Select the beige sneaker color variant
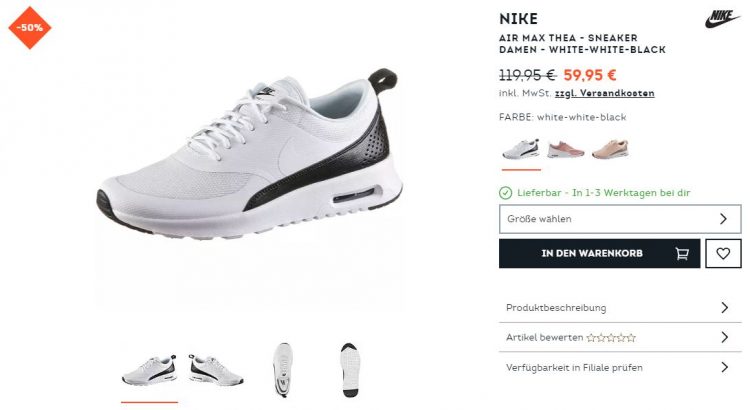The image size is (750, 410). (x=610, y=149)
